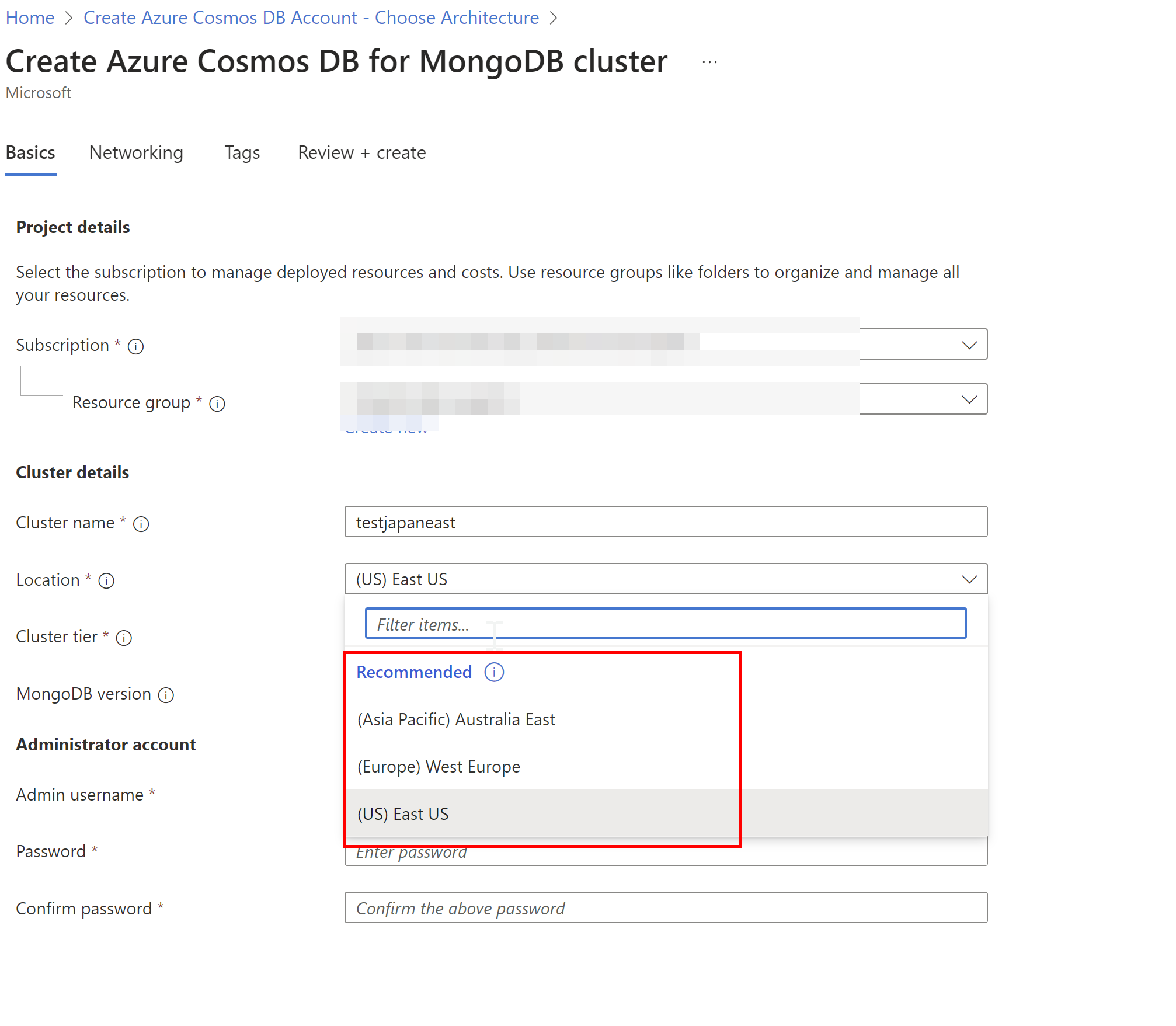
Task: Click the Home breadcrumb link
Action: (x=30, y=18)
